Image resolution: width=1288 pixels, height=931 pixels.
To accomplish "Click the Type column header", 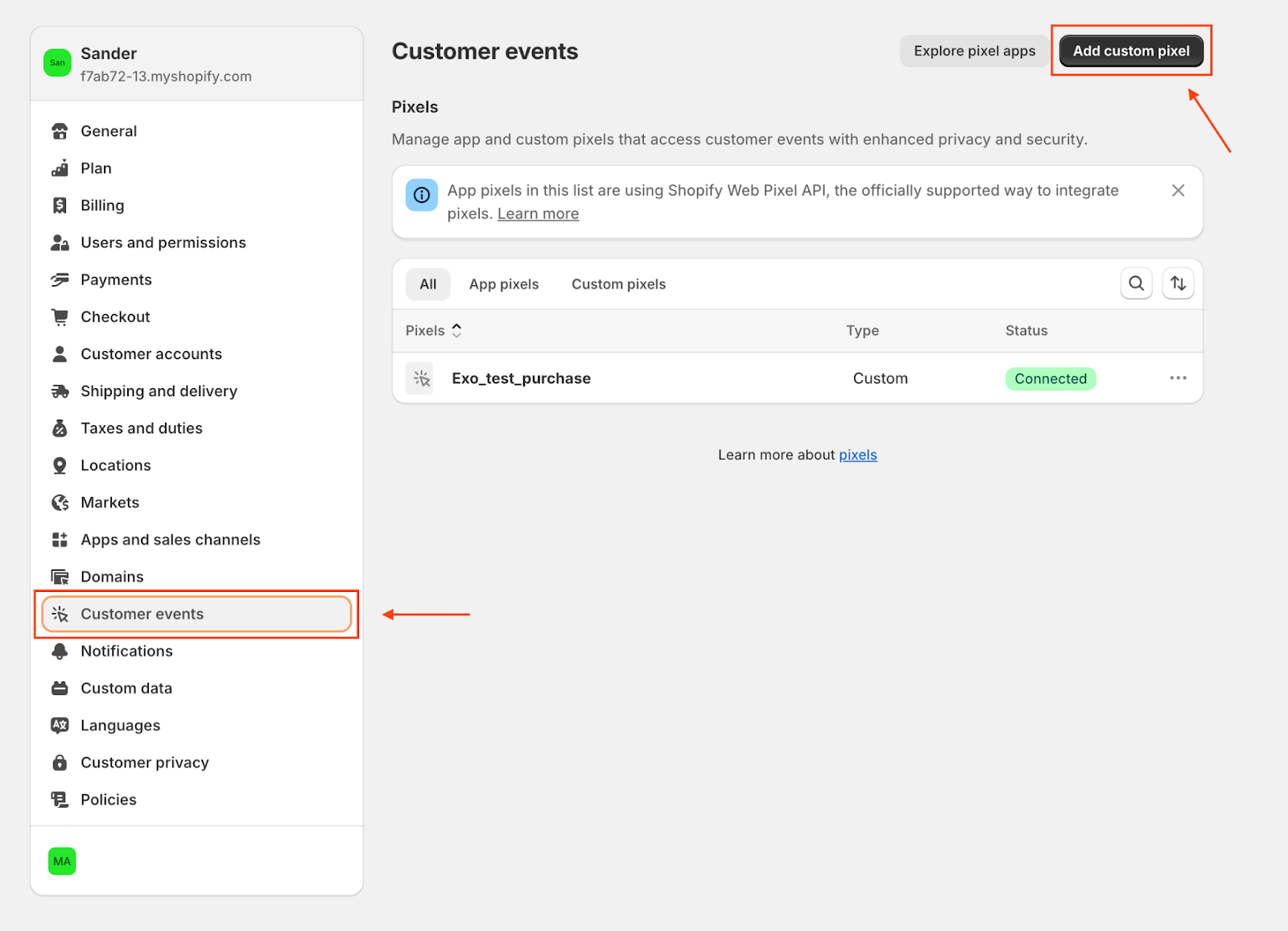I will click(x=862, y=331).
